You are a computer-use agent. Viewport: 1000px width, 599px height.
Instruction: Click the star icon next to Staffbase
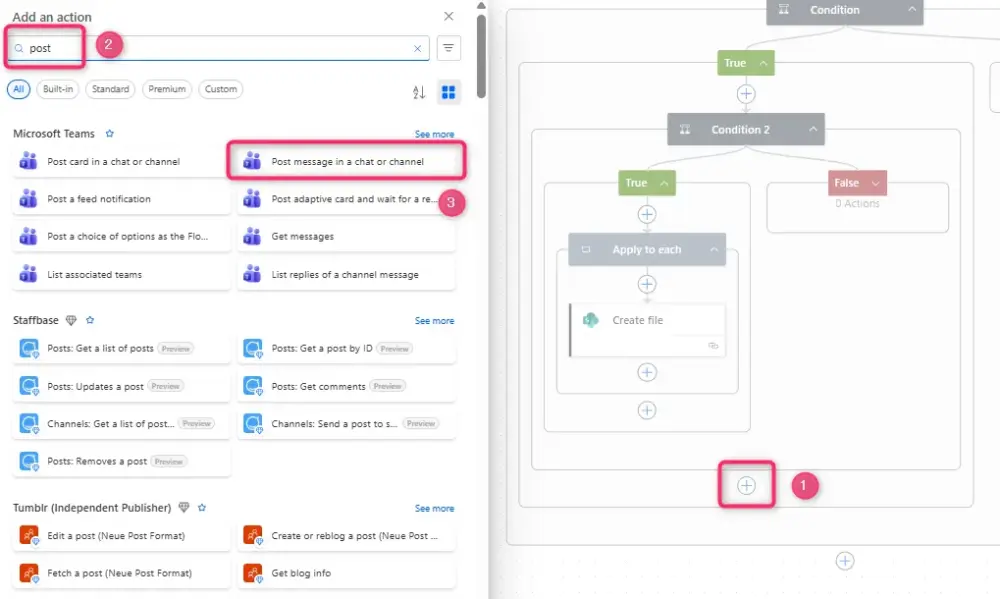[x=90, y=321]
